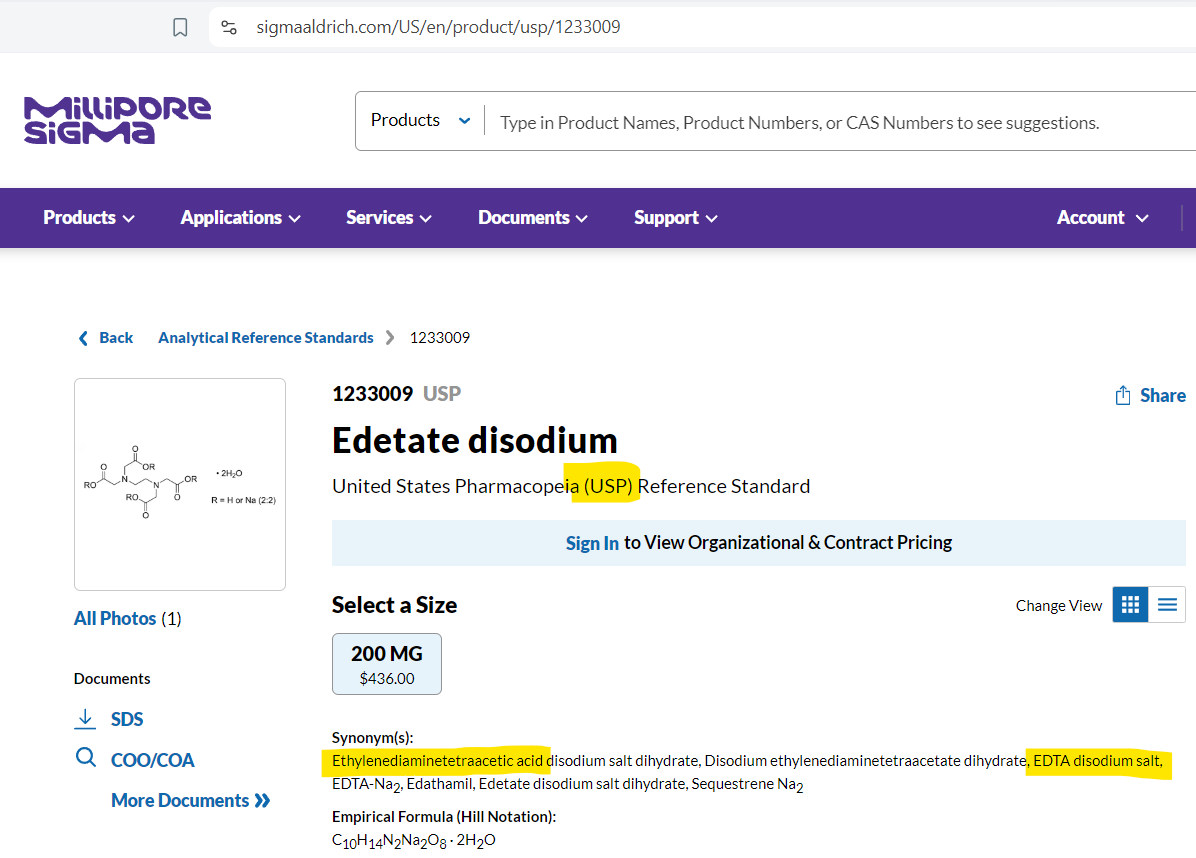Expand the Support navigation menu
Image resolution: width=1196 pixels, height=858 pixels.
(676, 218)
